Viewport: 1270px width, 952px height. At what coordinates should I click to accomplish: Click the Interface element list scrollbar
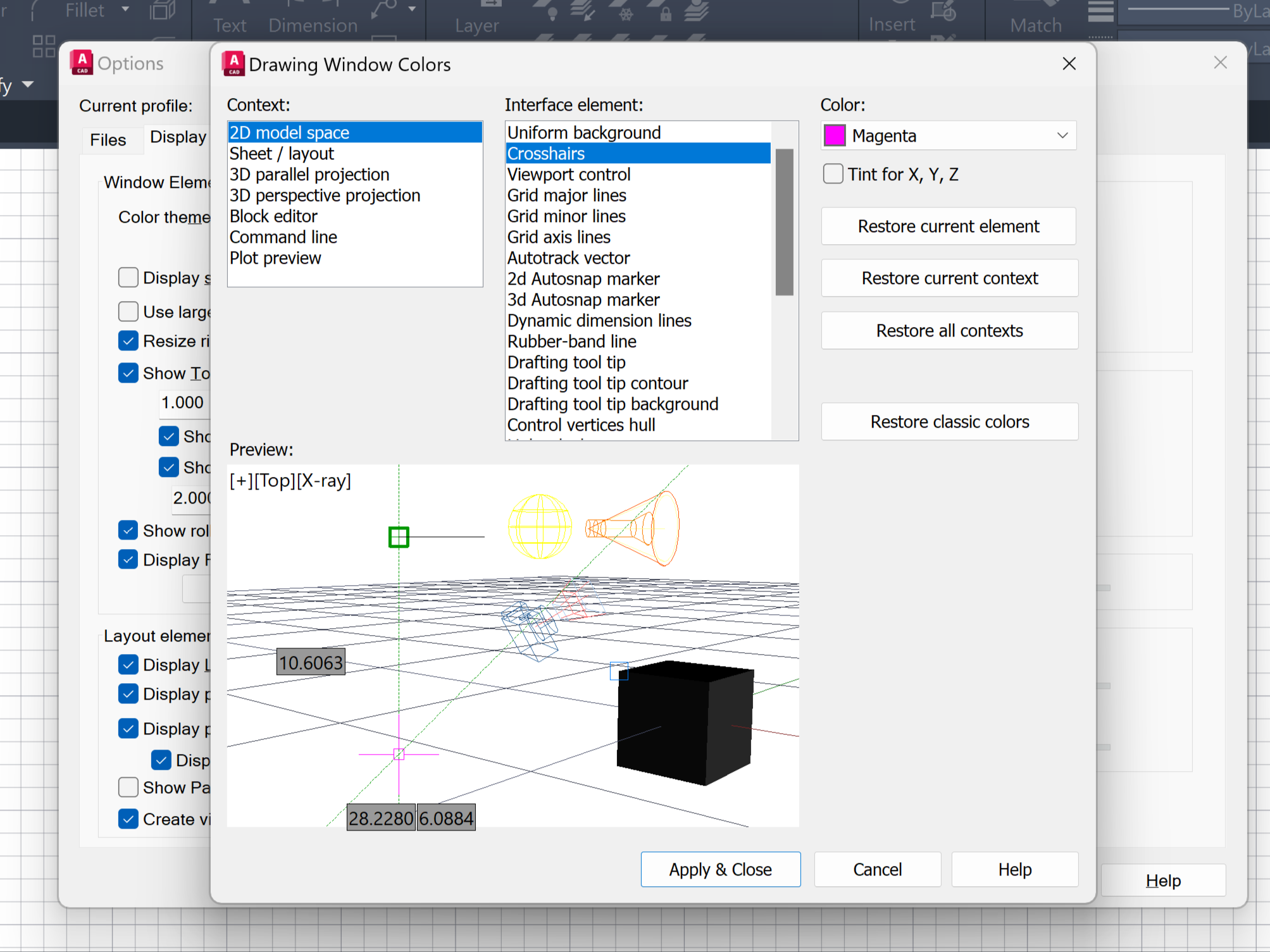[x=784, y=221]
